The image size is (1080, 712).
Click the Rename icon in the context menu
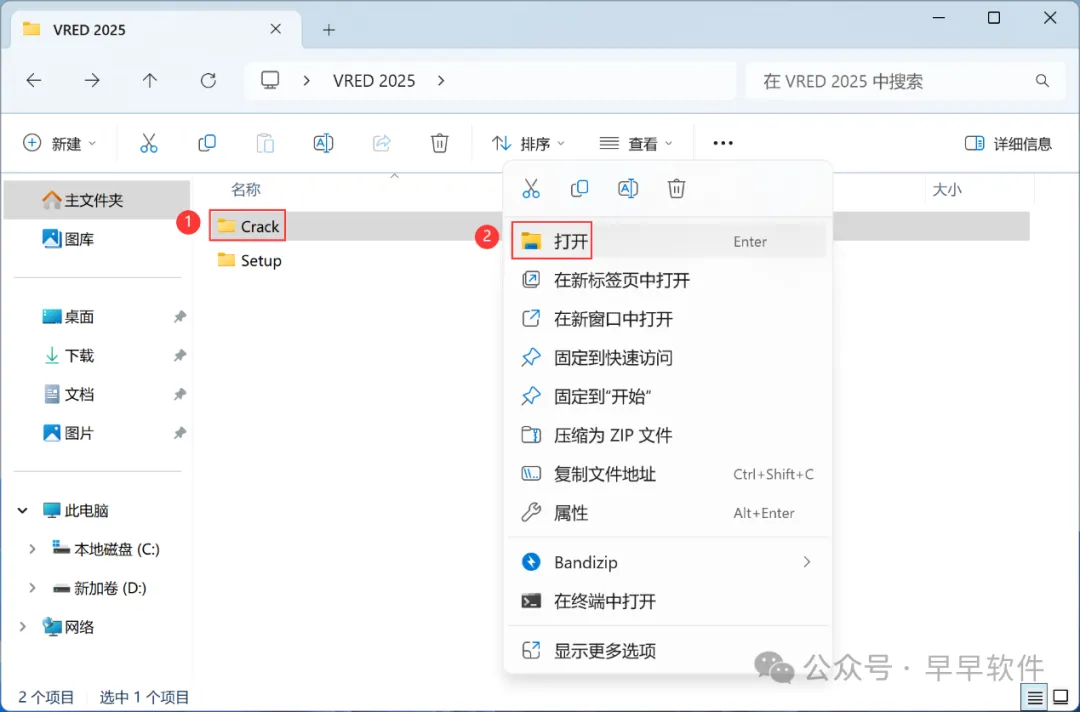coord(628,189)
